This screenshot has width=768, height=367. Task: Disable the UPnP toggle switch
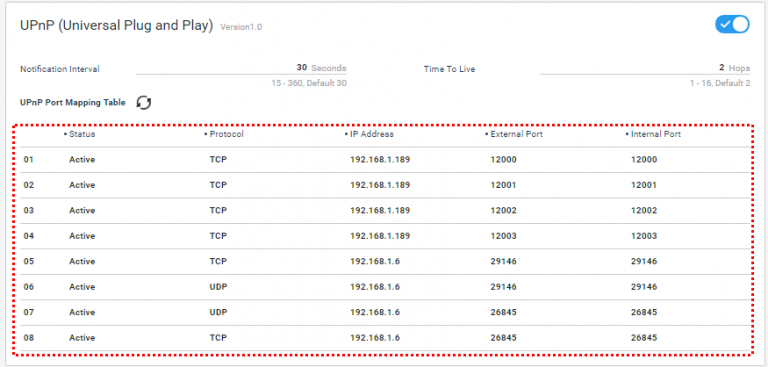coord(732,24)
